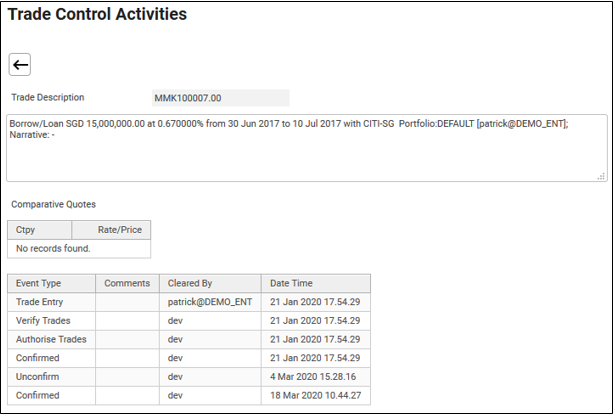The width and height of the screenshot is (615, 416).
Task: Click the No records found row
Action: (x=79, y=249)
